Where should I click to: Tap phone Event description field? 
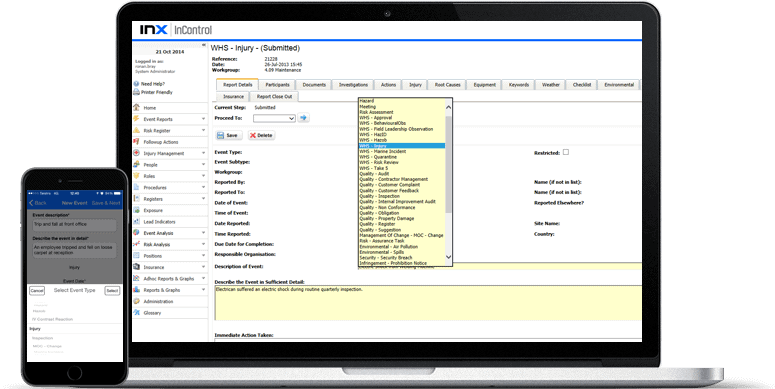point(75,225)
